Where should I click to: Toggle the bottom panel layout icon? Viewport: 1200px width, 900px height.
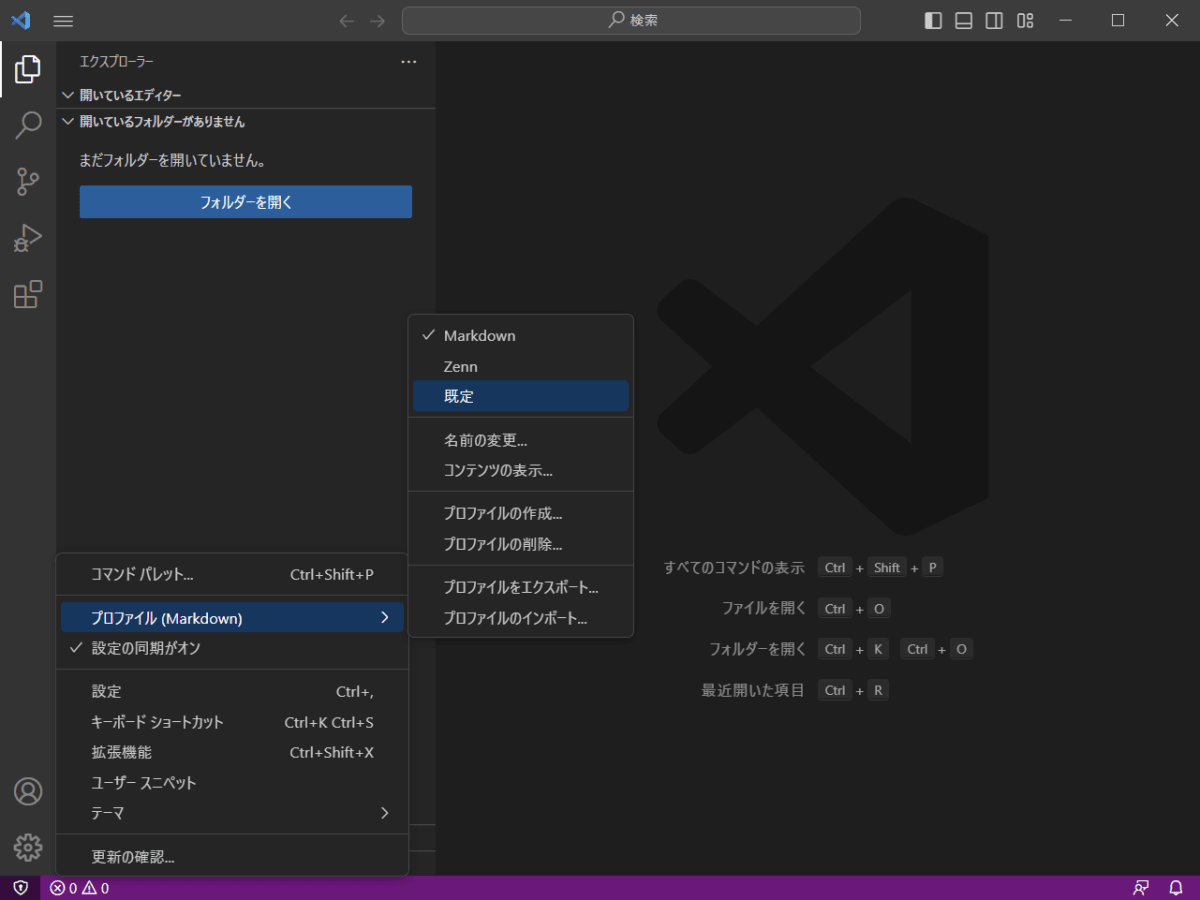(964, 21)
